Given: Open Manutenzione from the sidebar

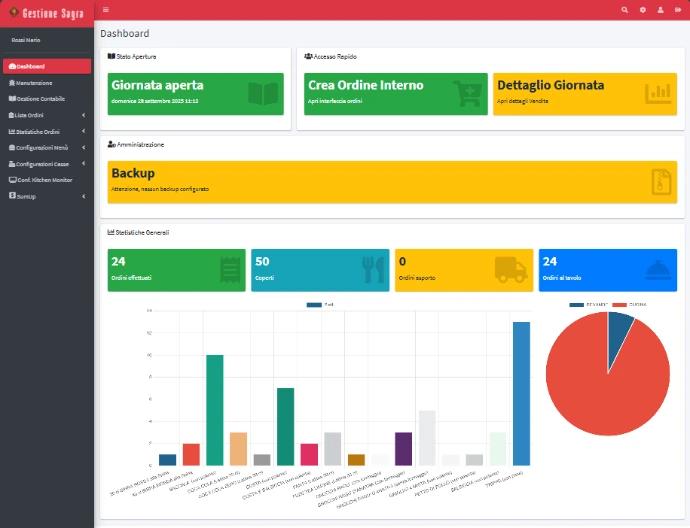Looking at the screenshot, I should click(x=34, y=83).
